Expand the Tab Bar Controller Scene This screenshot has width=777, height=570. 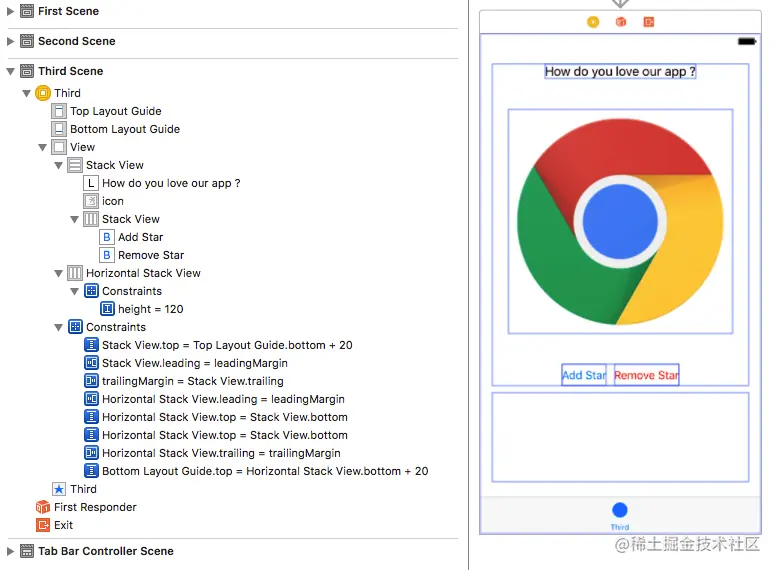[11, 551]
